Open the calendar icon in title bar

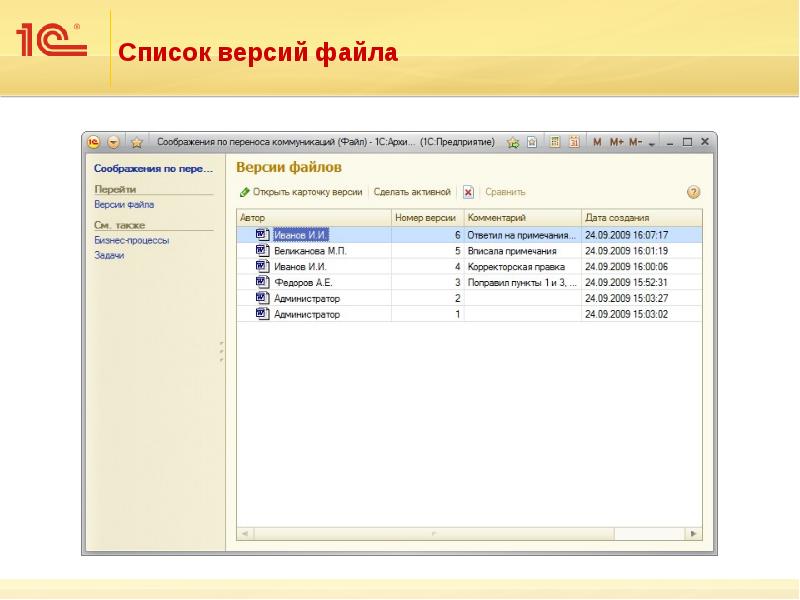point(574,142)
